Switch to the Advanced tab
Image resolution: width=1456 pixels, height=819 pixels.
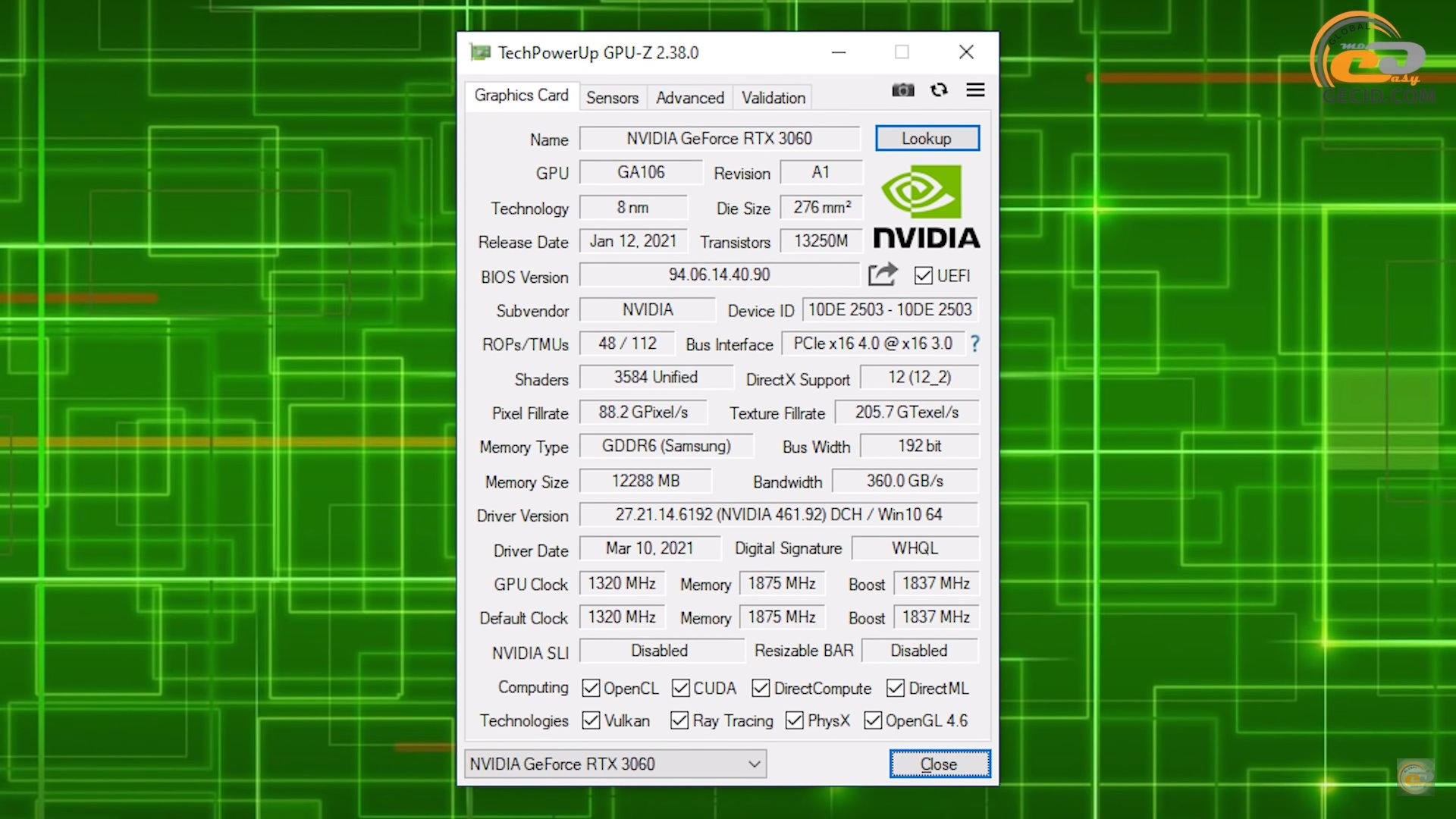point(690,98)
